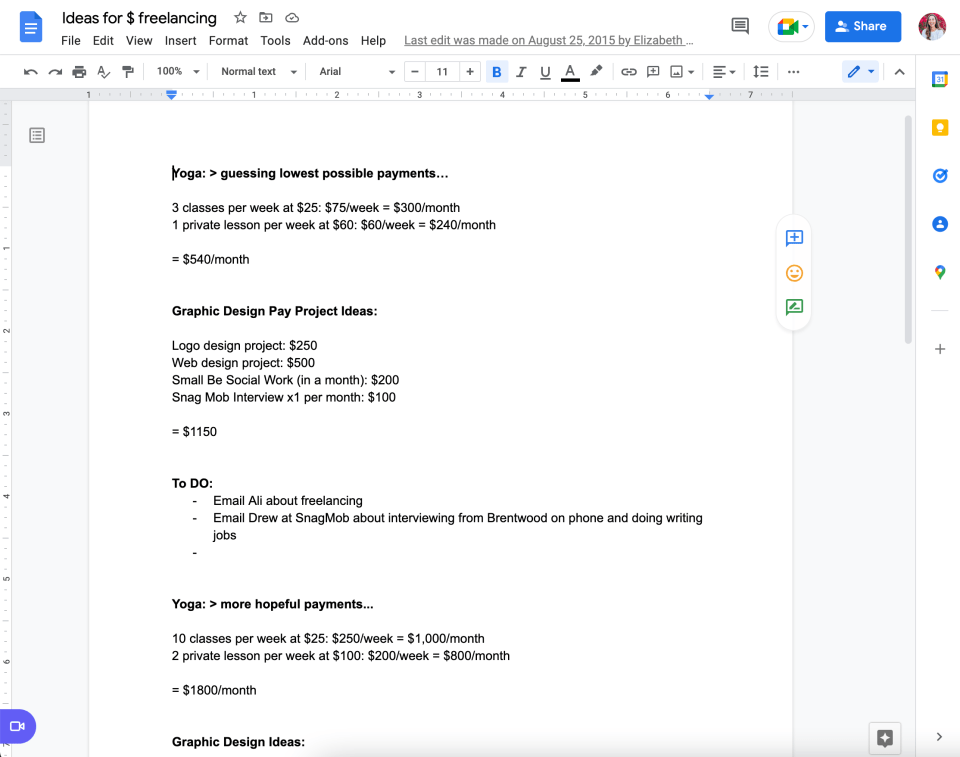This screenshot has width=960, height=757.
Task: Expand the Arial font family dropdown
Action: pos(355,71)
